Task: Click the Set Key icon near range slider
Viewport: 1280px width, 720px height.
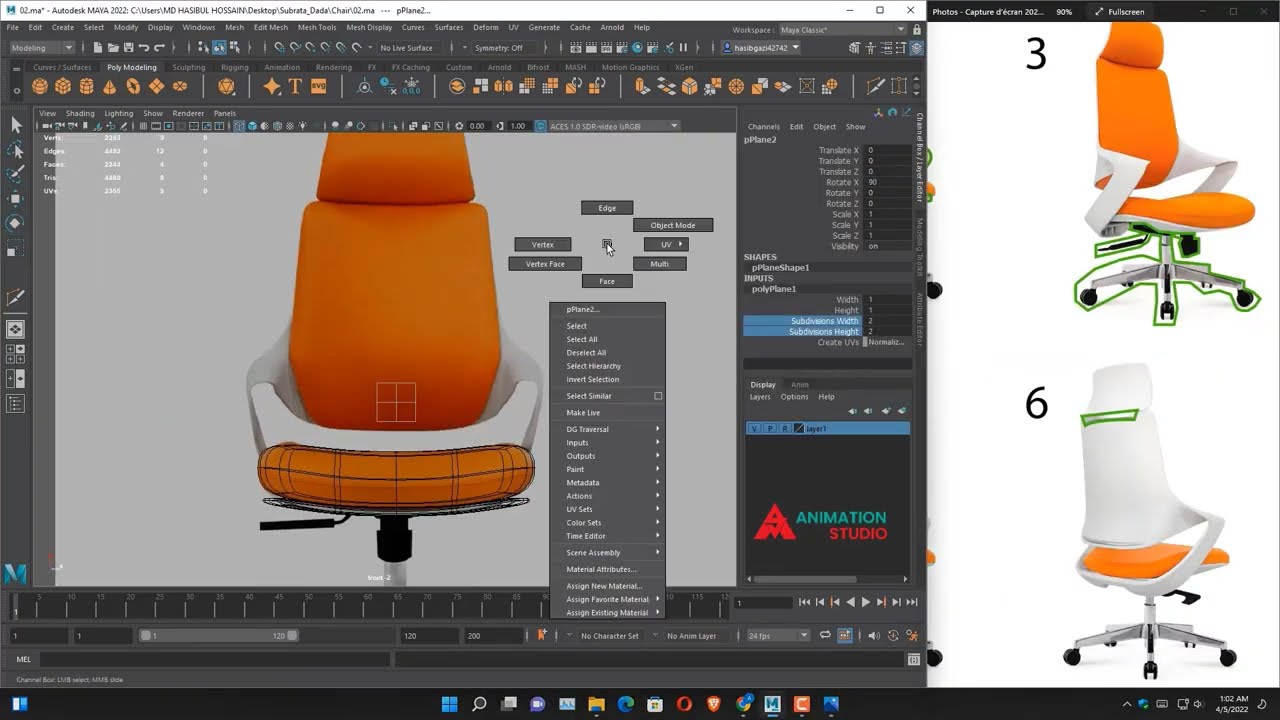Action: [x=543, y=635]
